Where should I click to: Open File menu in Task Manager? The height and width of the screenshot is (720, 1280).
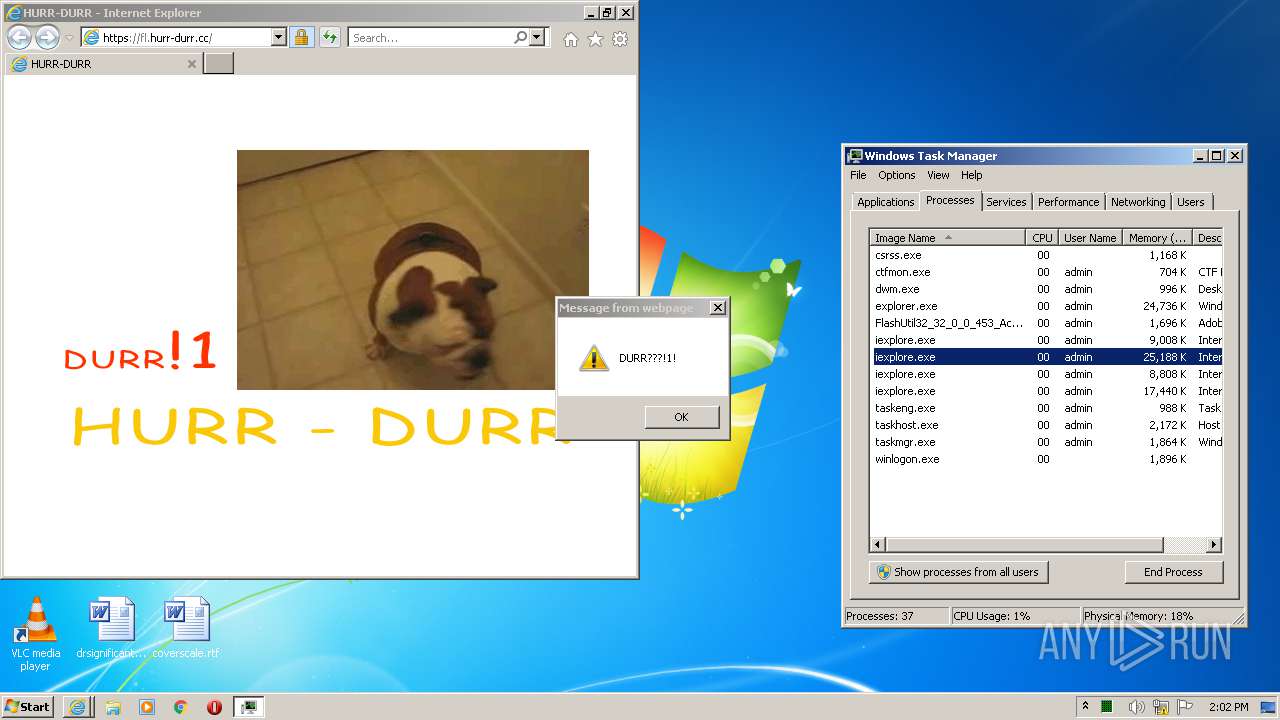(x=858, y=175)
